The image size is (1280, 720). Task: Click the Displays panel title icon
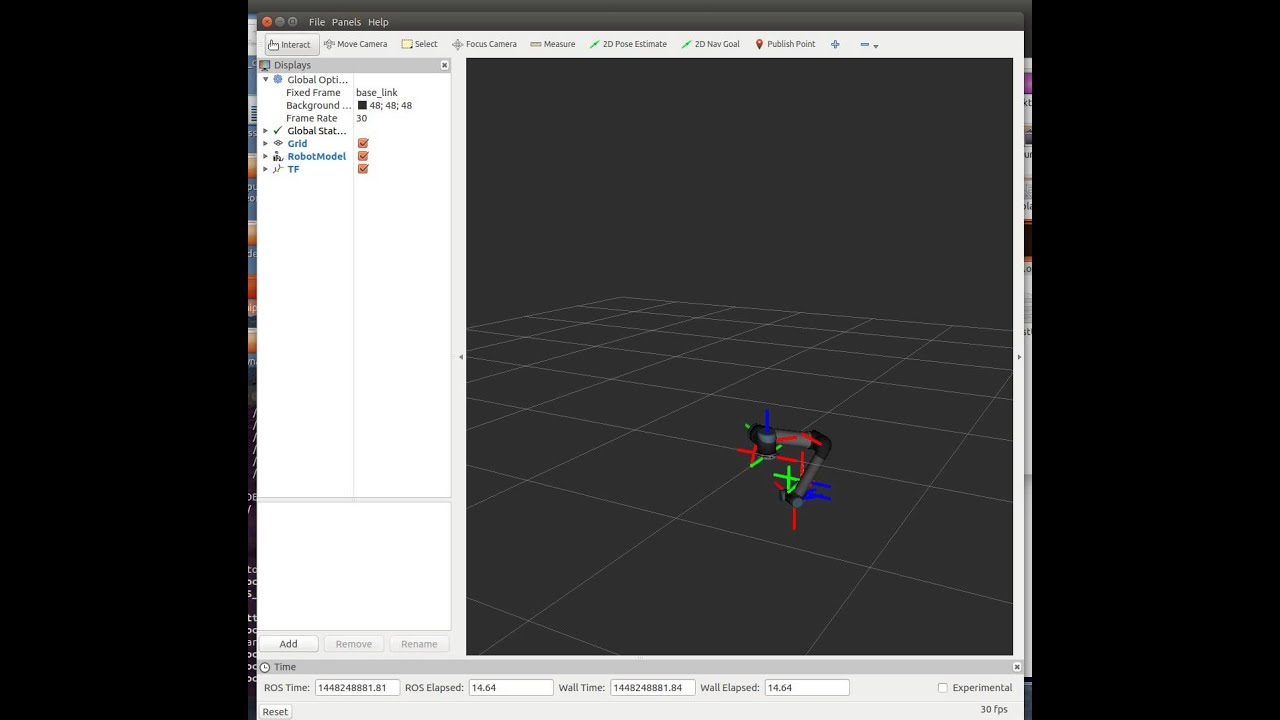(265, 65)
